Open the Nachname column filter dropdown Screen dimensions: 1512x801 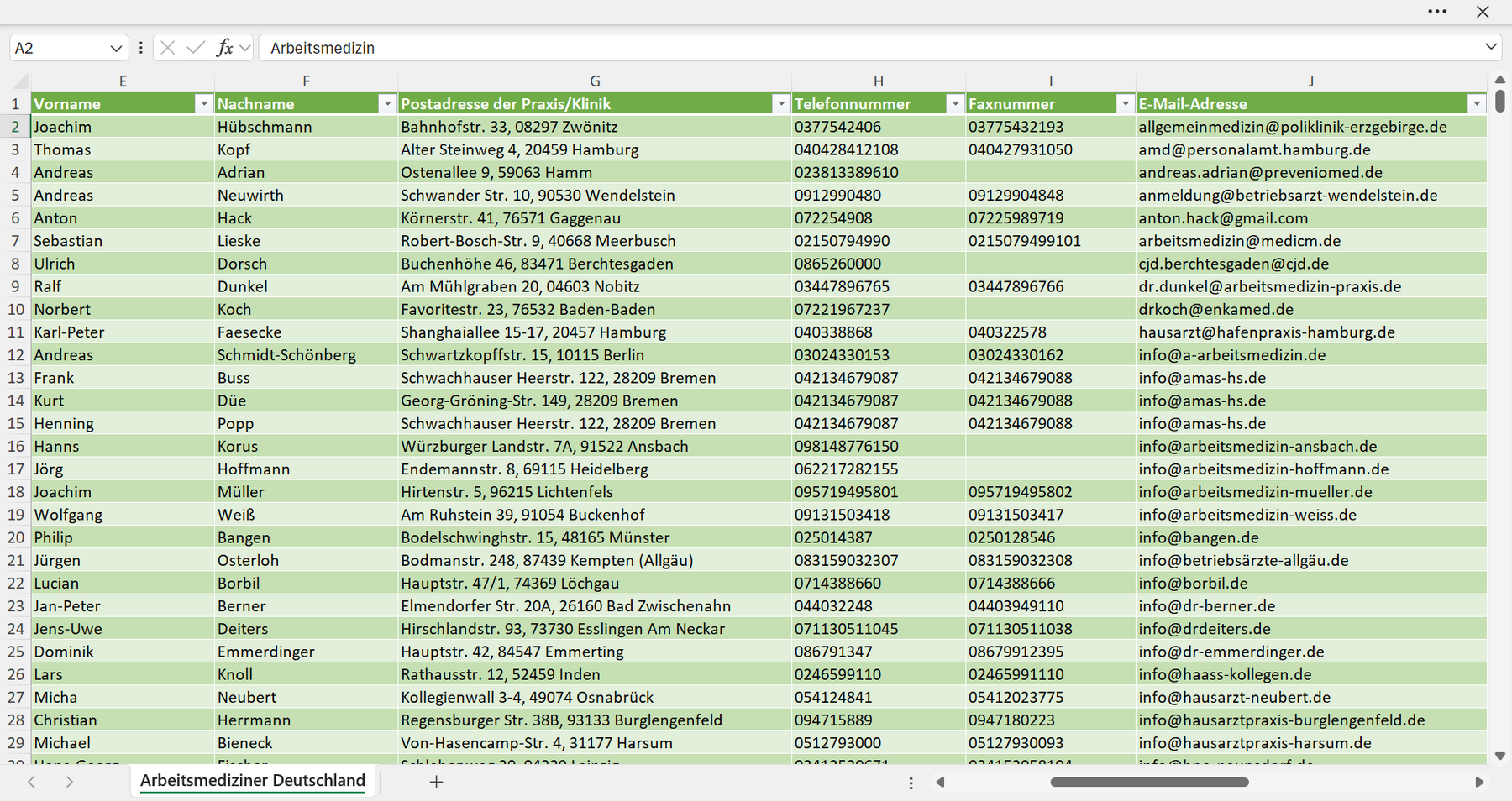click(387, 103)
